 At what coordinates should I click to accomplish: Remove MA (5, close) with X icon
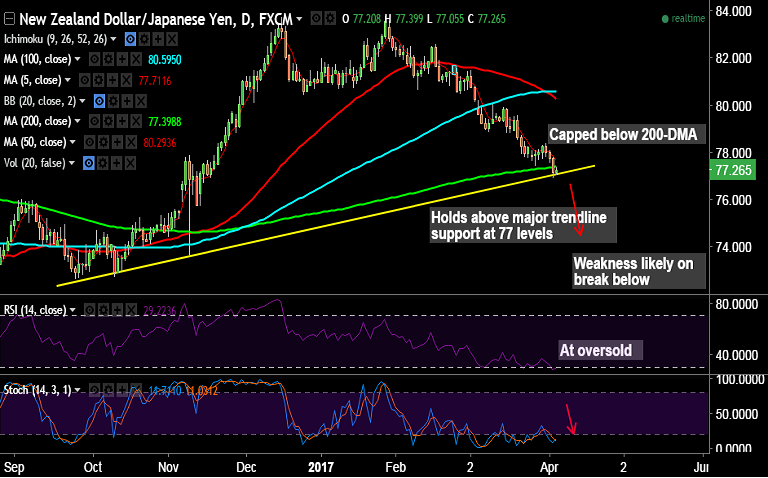(x=126, y=80)
